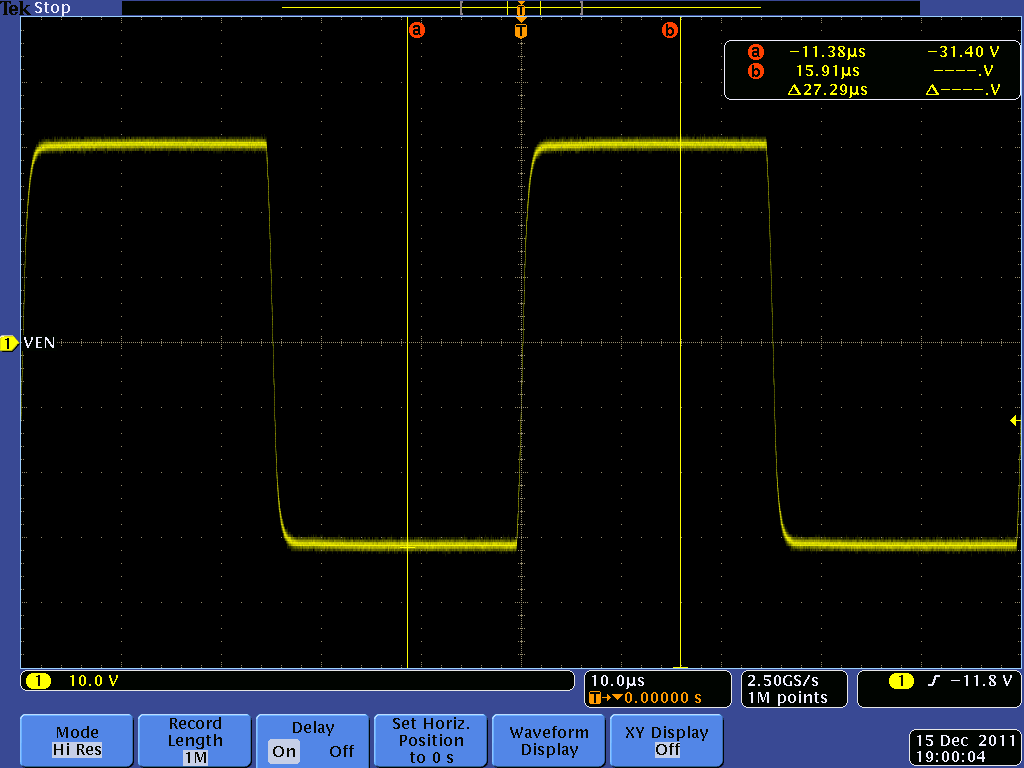The width and height of the screenshot is (1024, 768).
Task: Click the 2.50GS/s sample rate readout
Action: [x=783, y=681]
